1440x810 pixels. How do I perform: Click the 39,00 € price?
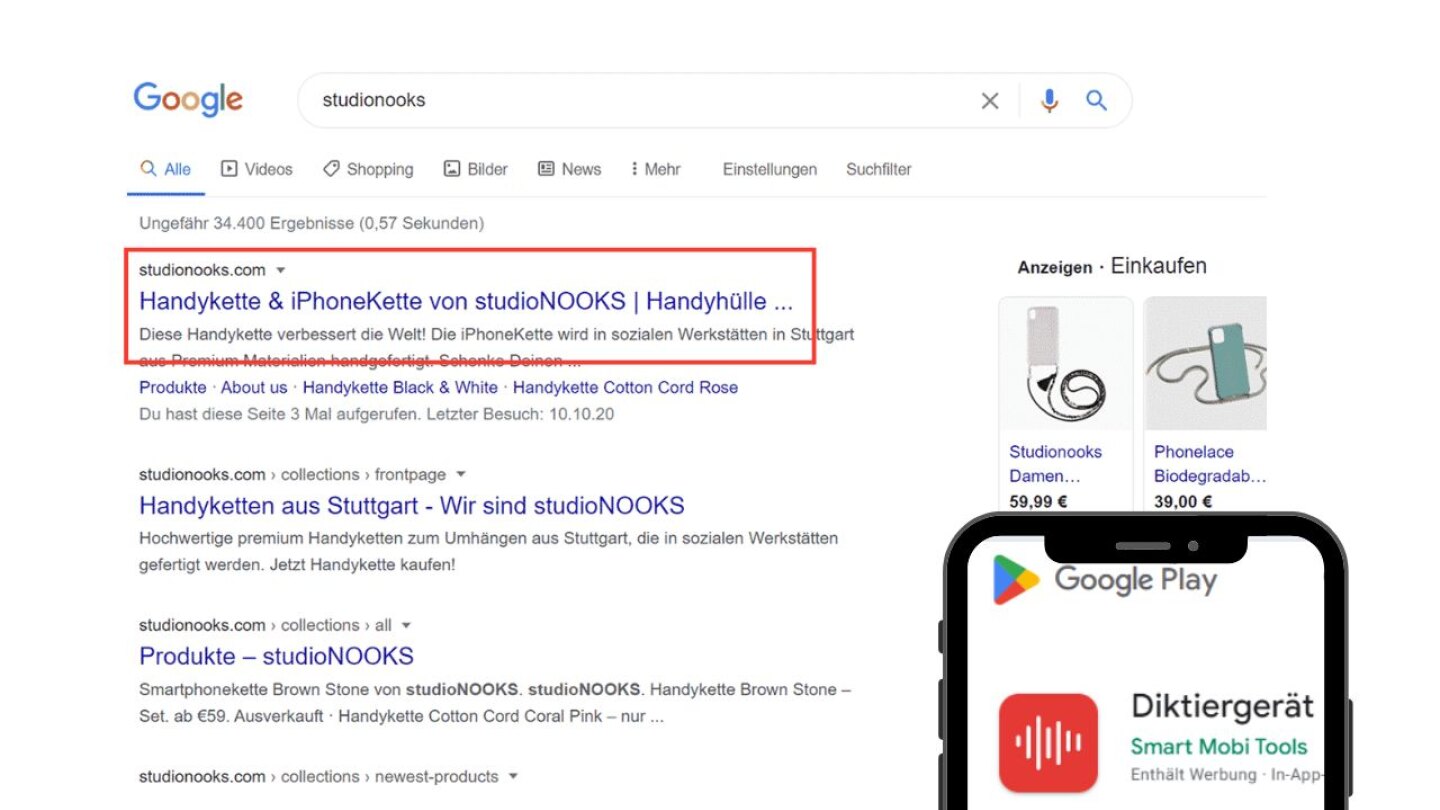1184,502
